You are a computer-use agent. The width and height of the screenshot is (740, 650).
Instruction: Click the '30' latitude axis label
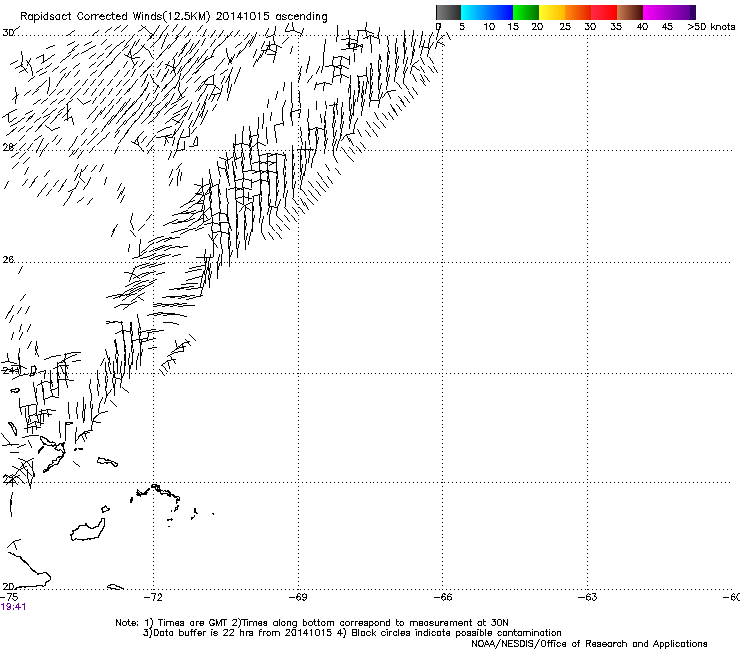pyautogui.click(x=8, y=33)
